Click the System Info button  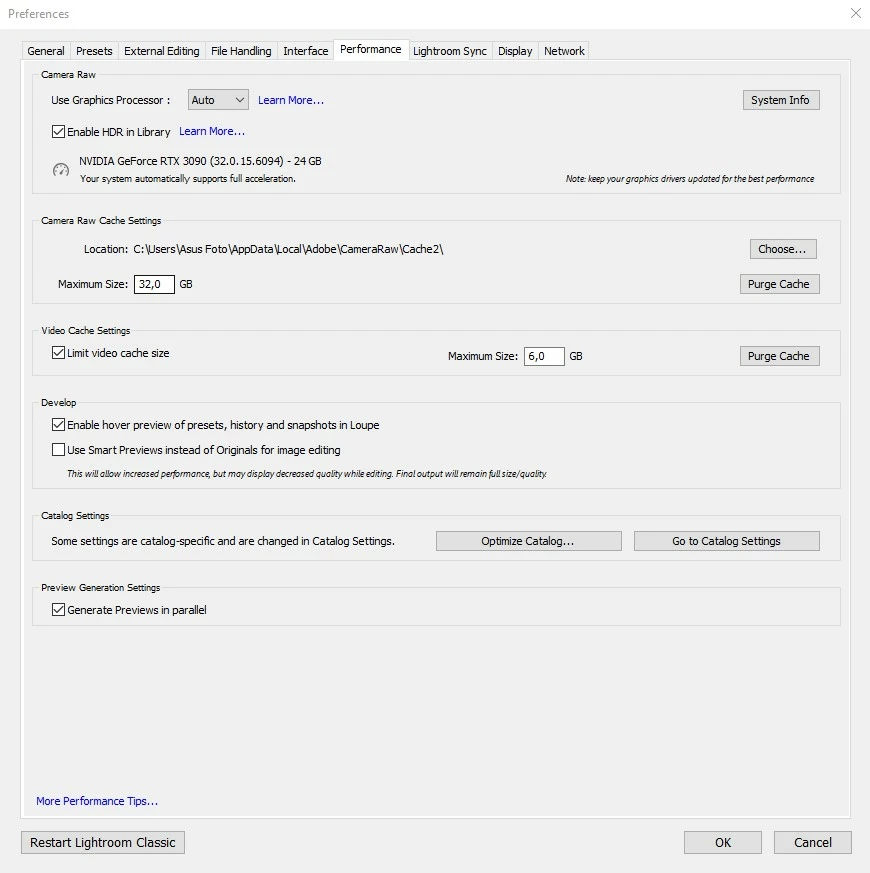click(780, 100)
